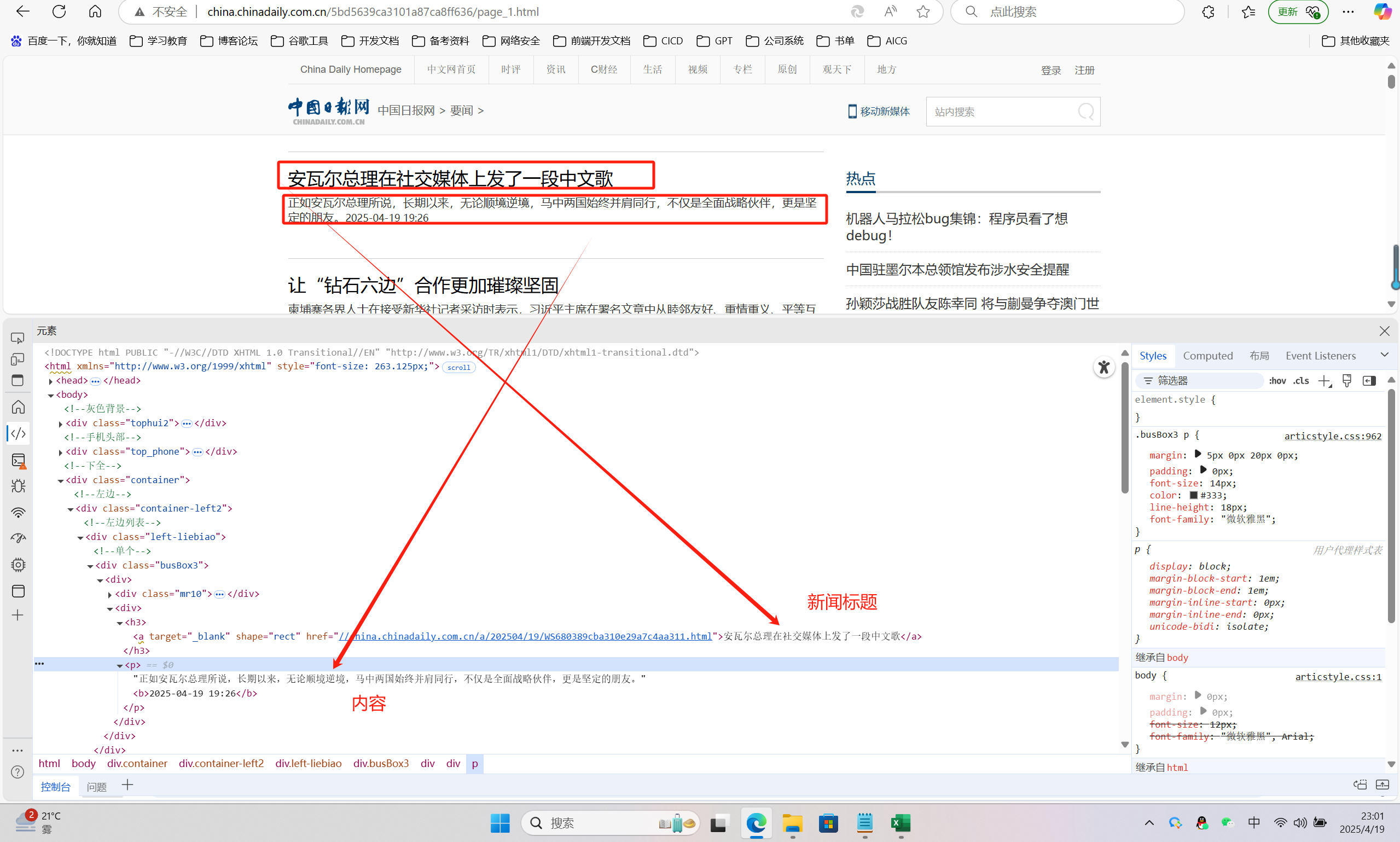Viewport: 1400px width, 842px height.
Task: Activate the inspect element picker tool
Action: point(18,338)
